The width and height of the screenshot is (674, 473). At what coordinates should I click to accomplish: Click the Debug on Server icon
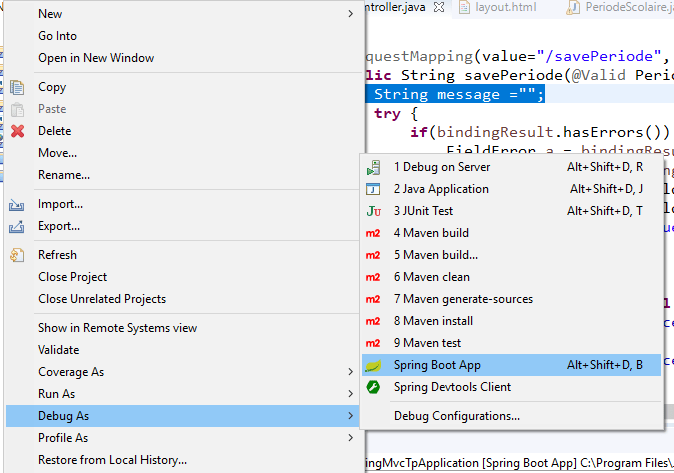click(373, 167)
